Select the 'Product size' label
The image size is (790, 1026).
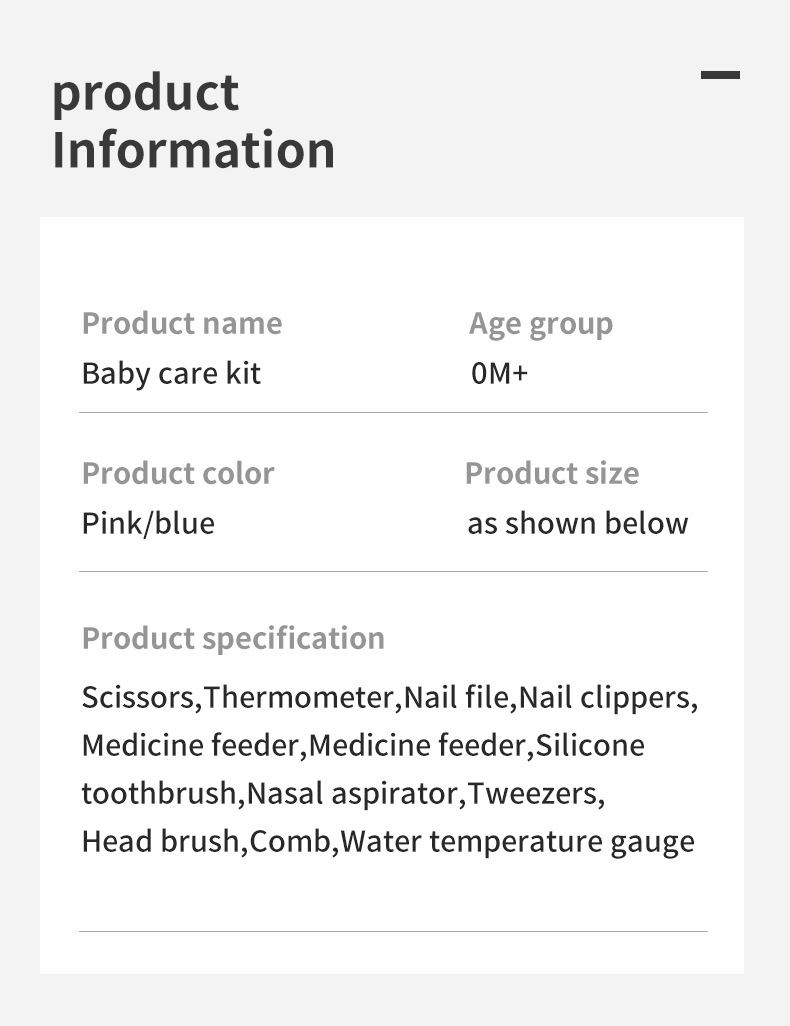point(552,473)
